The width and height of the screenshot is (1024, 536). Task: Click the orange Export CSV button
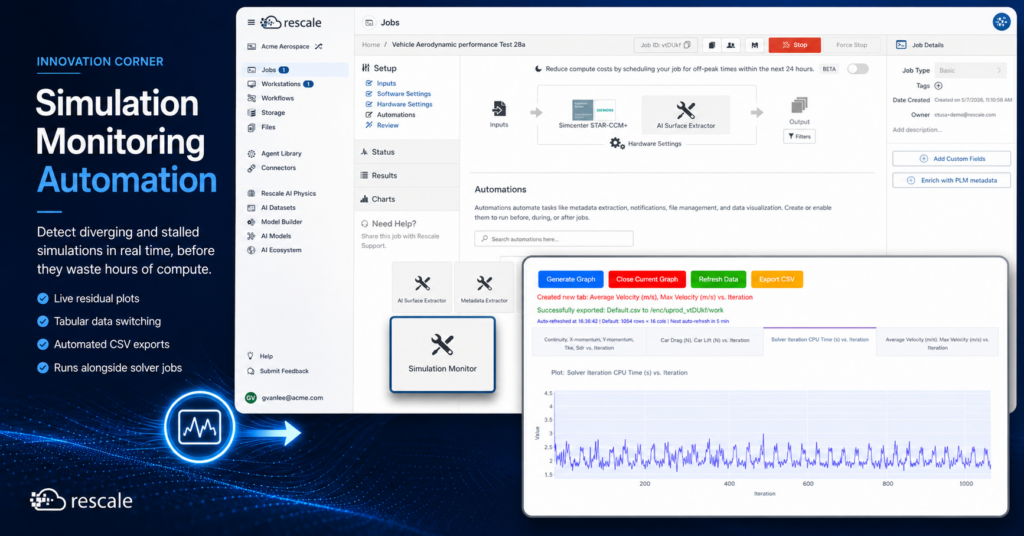click(776, 279)
